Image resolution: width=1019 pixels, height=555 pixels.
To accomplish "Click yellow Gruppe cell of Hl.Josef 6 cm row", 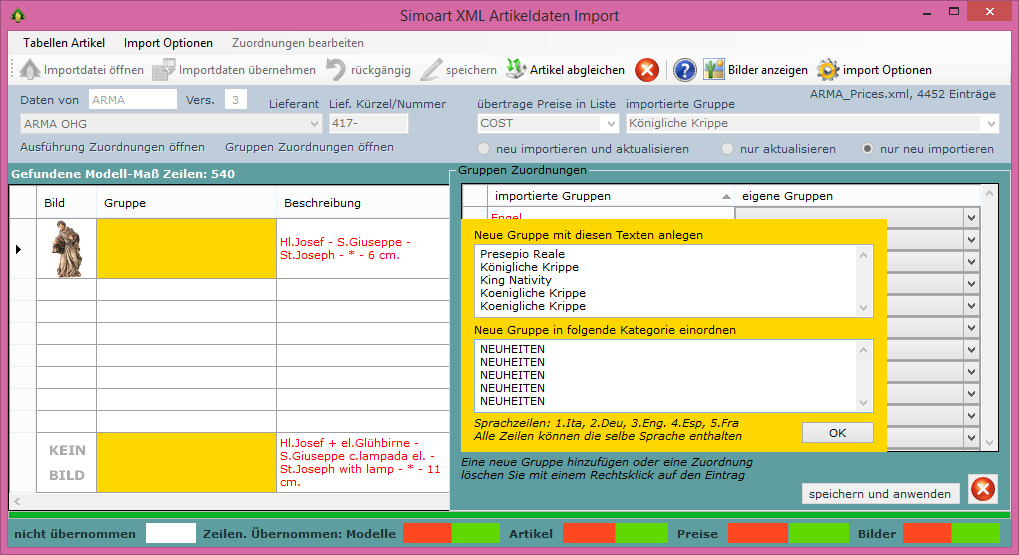I will (187, 249).
